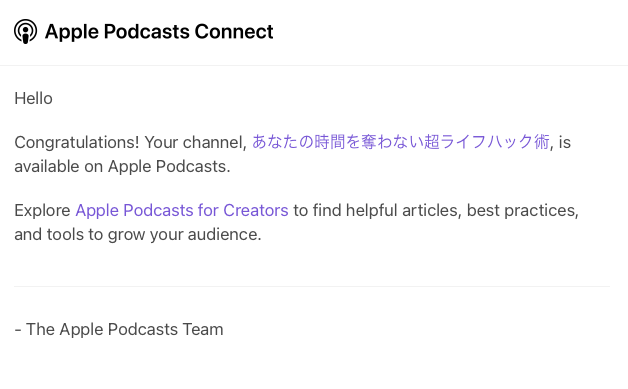Open Apple Podcasts for Creators link
628x389 pixels.
point(182,210)
